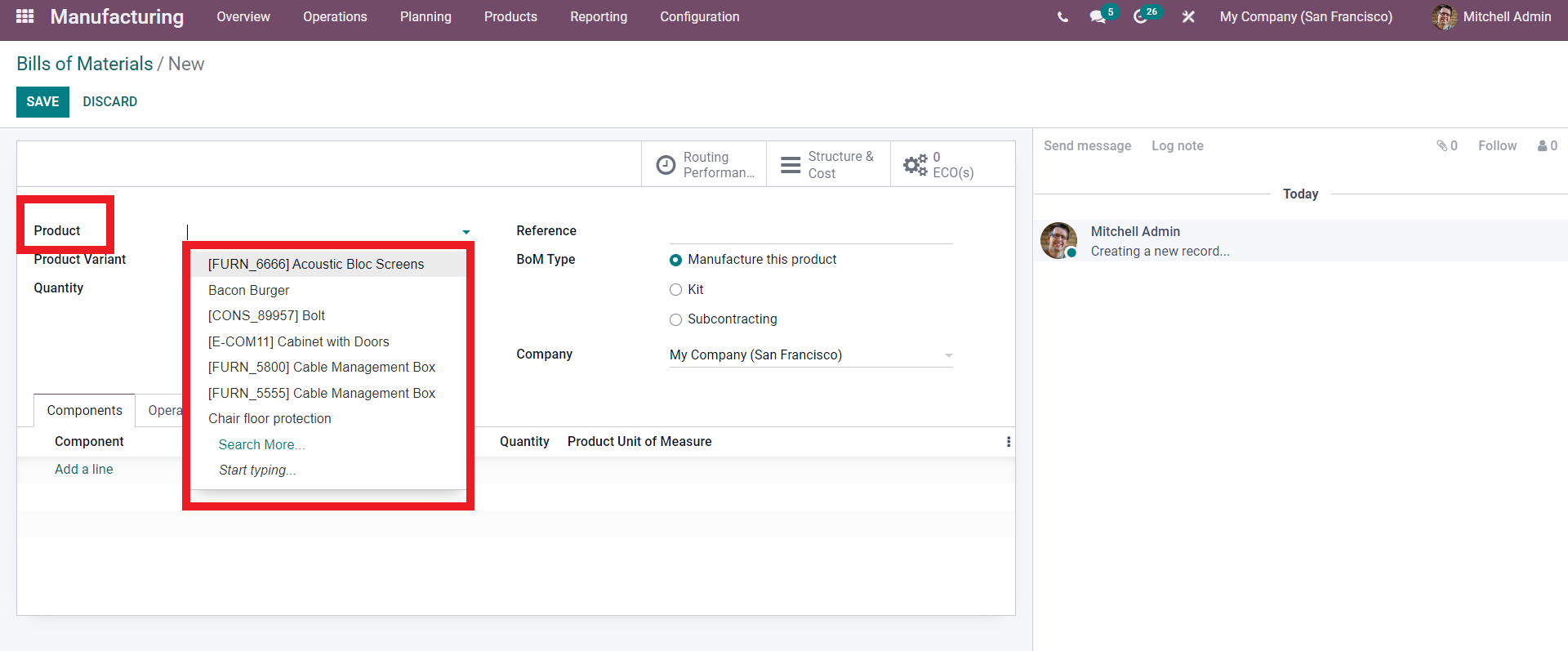Open the Configuration menu

click(x=700, y=16)
